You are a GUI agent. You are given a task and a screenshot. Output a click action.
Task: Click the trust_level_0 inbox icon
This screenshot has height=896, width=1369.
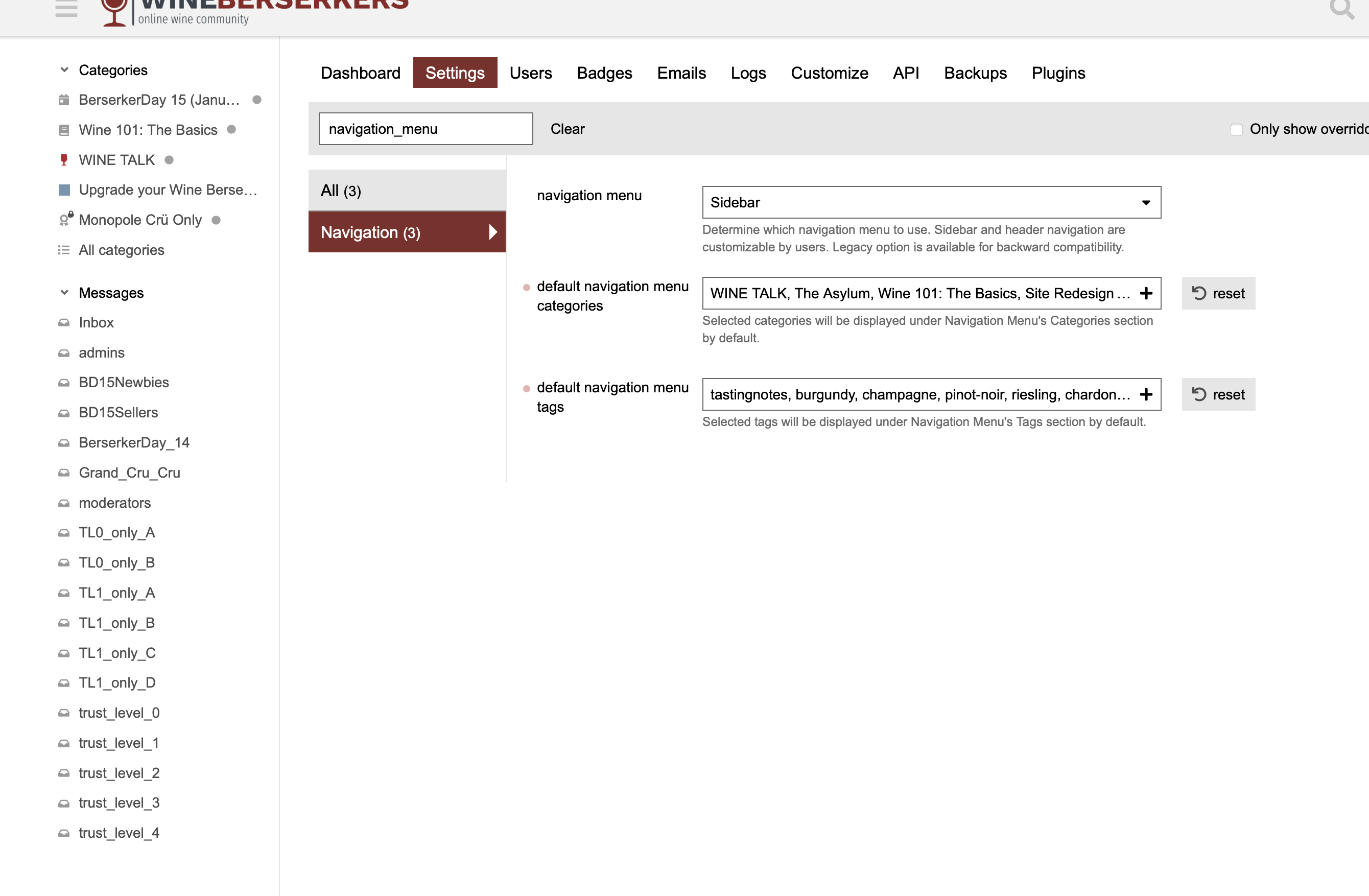tap(64, 713)
